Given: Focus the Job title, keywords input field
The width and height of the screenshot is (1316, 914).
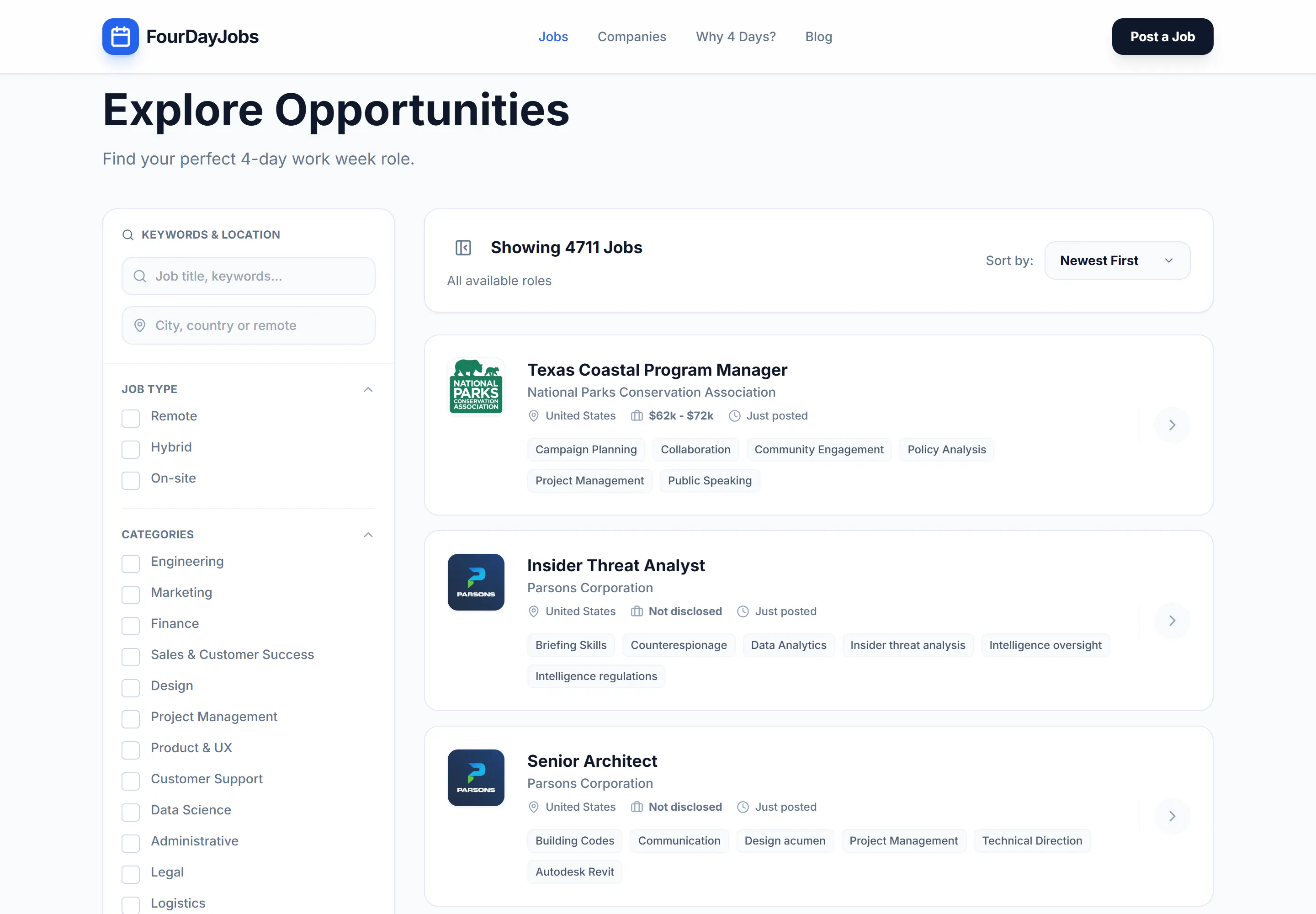Looking at the screenshot, I should (x=248, y=276).
